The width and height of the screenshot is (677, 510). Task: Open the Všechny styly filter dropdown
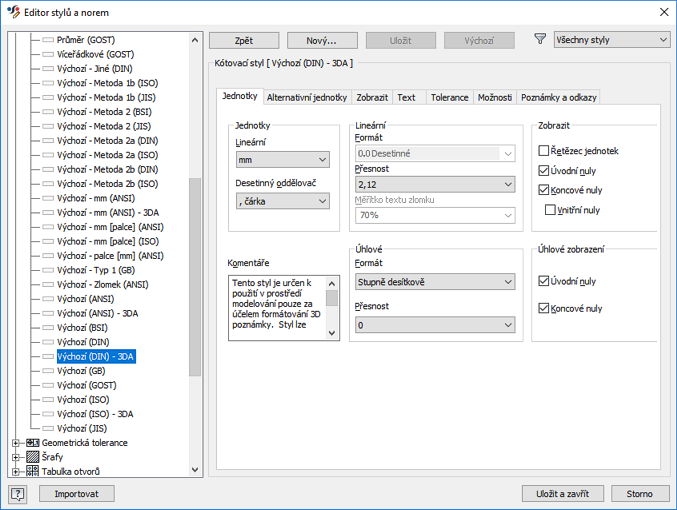612,40
